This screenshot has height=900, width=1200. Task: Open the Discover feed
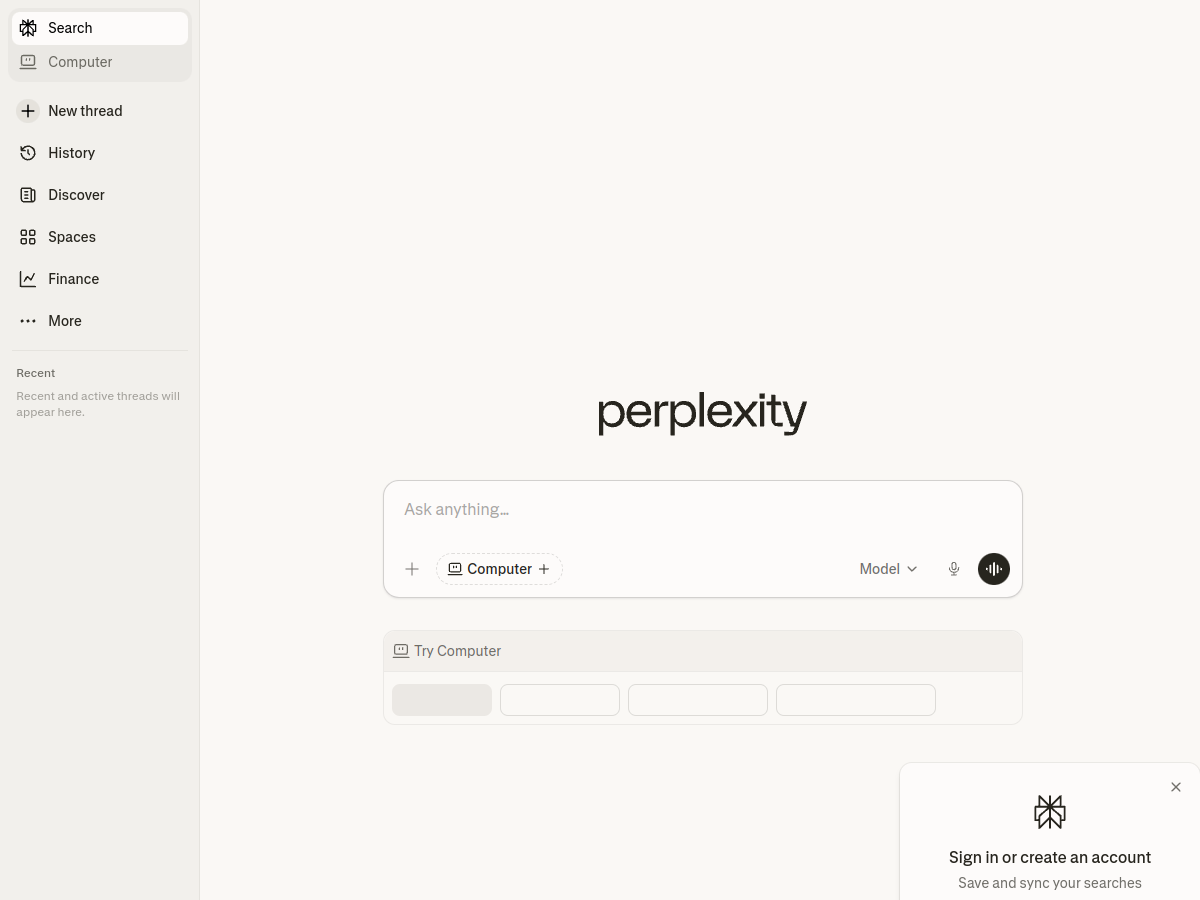(74, 194)
